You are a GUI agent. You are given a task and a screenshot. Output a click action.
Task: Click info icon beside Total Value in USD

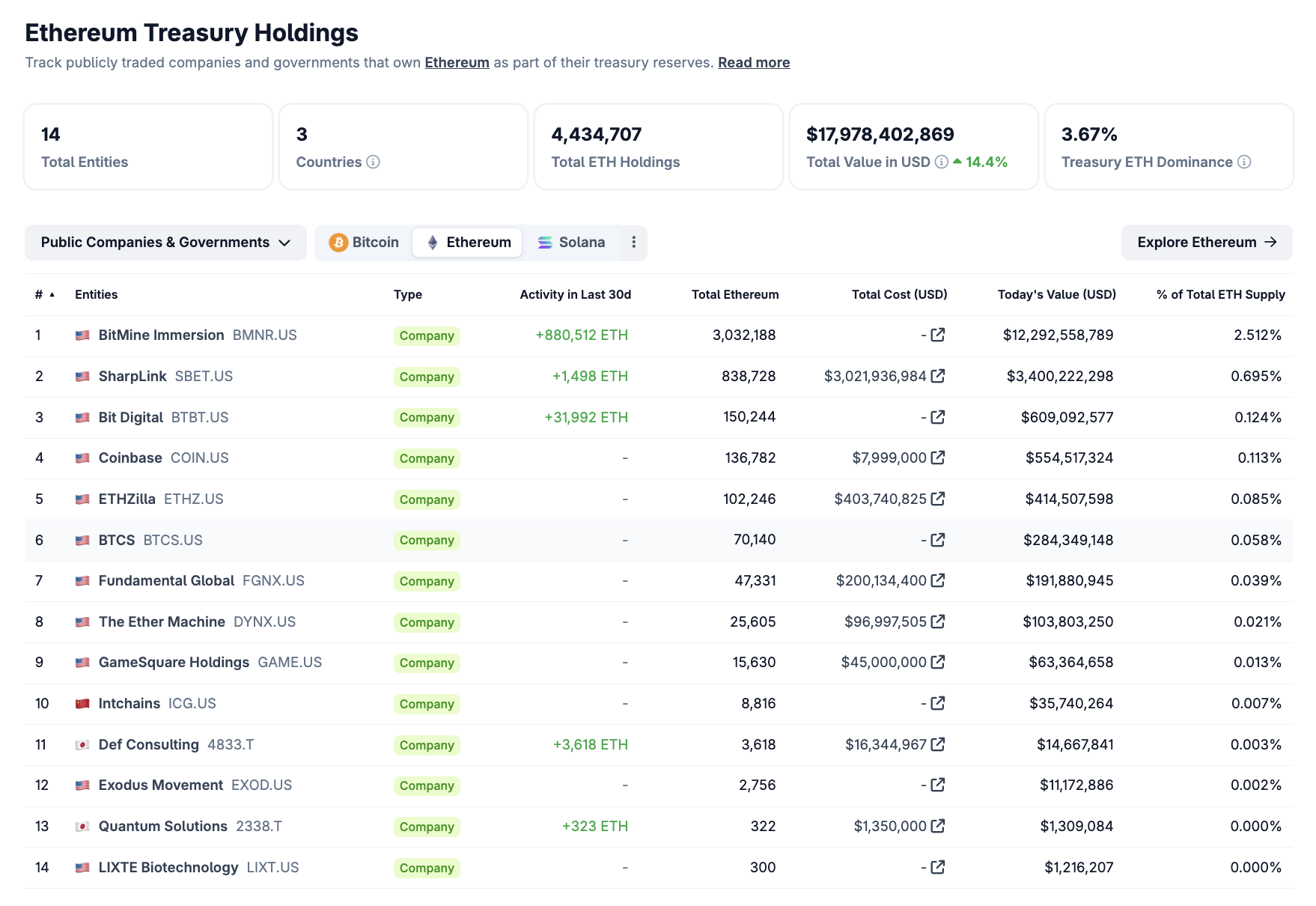(941, 162)
